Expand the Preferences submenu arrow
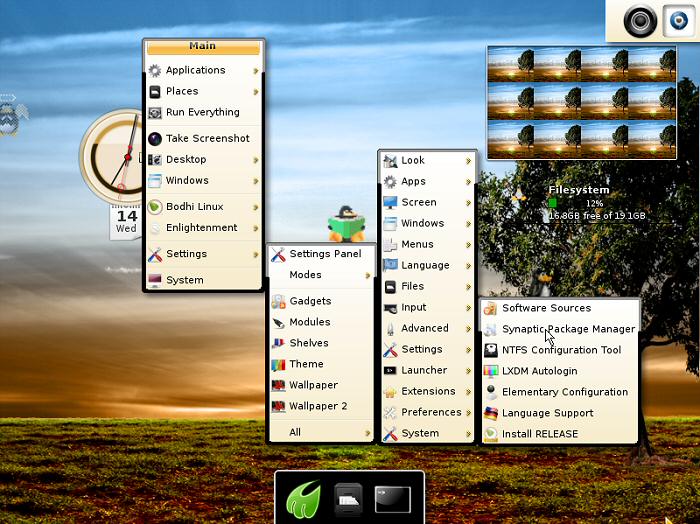The width and height of the screenshot is (700, 524). point(468,413)
